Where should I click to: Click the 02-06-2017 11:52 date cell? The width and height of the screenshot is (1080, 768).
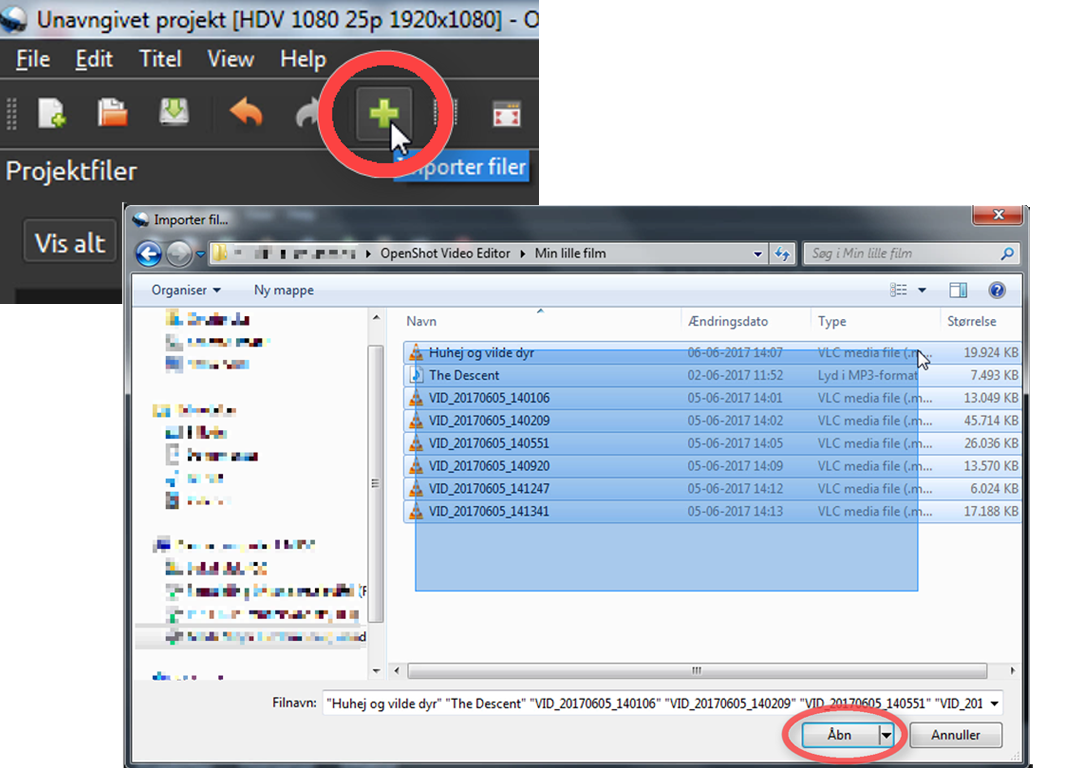coord(735,375)
